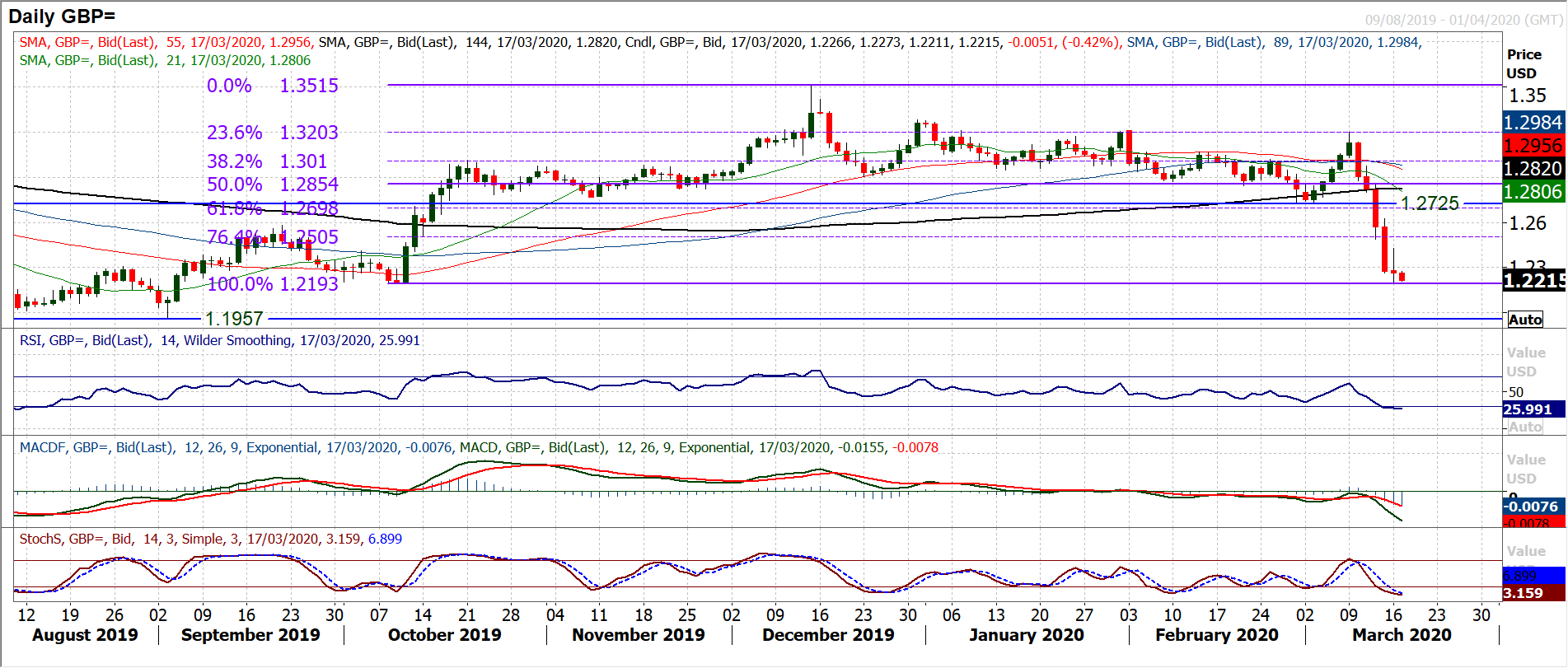Select the Fibonacci 50.0% 1.2854 label
The image size is (1568, 668).
tap(273, 185)
